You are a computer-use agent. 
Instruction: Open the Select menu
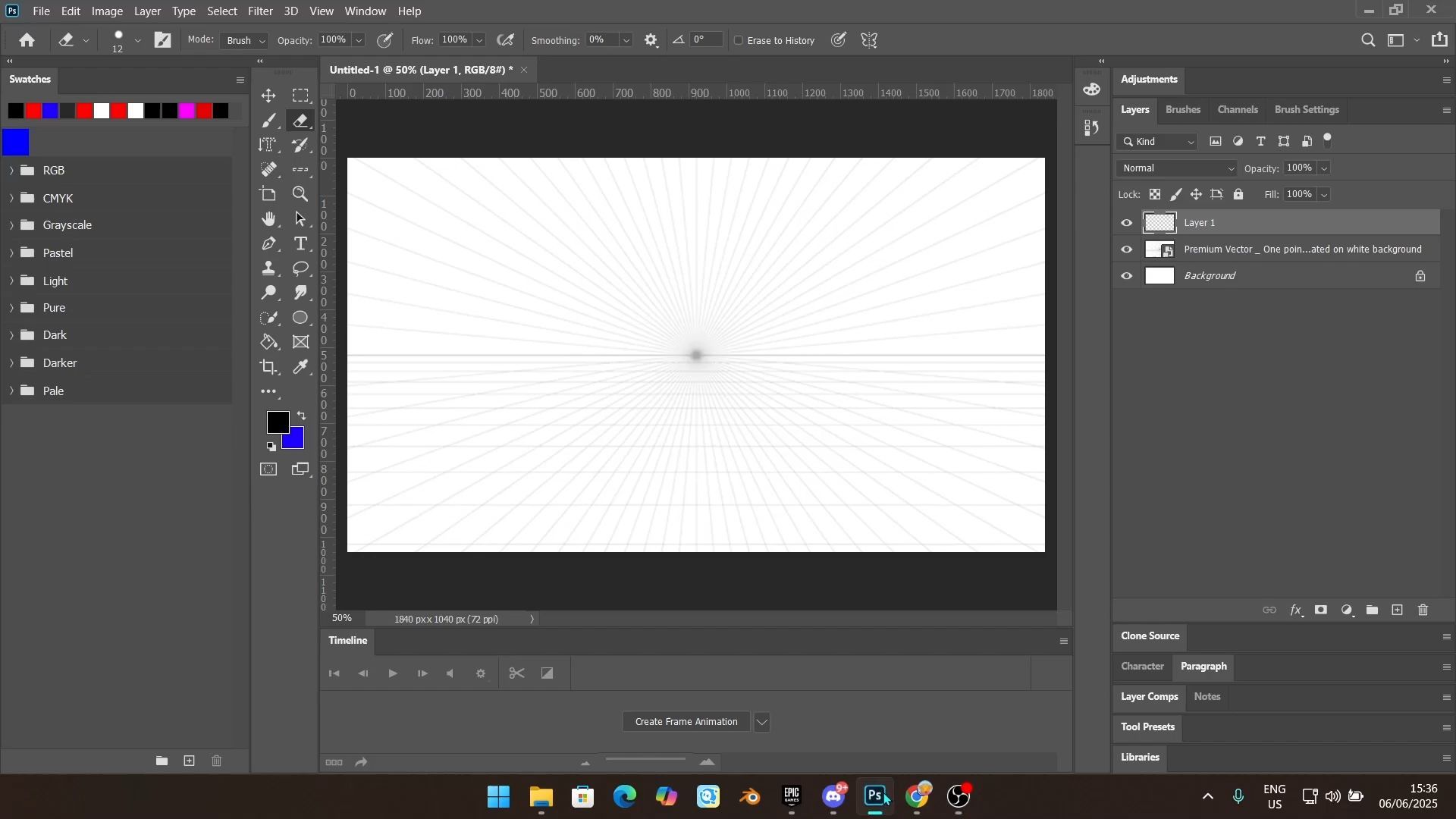[x=222, y=11]
